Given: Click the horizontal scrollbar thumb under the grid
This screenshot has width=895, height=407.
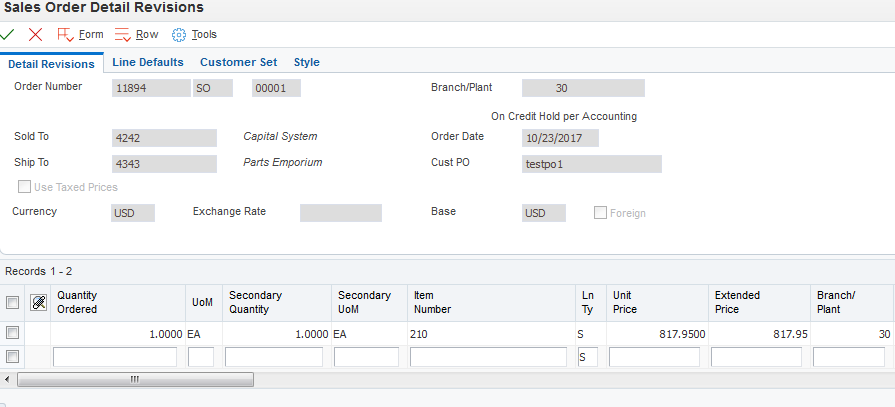Looking at the screenshot, I should (135, 380).
